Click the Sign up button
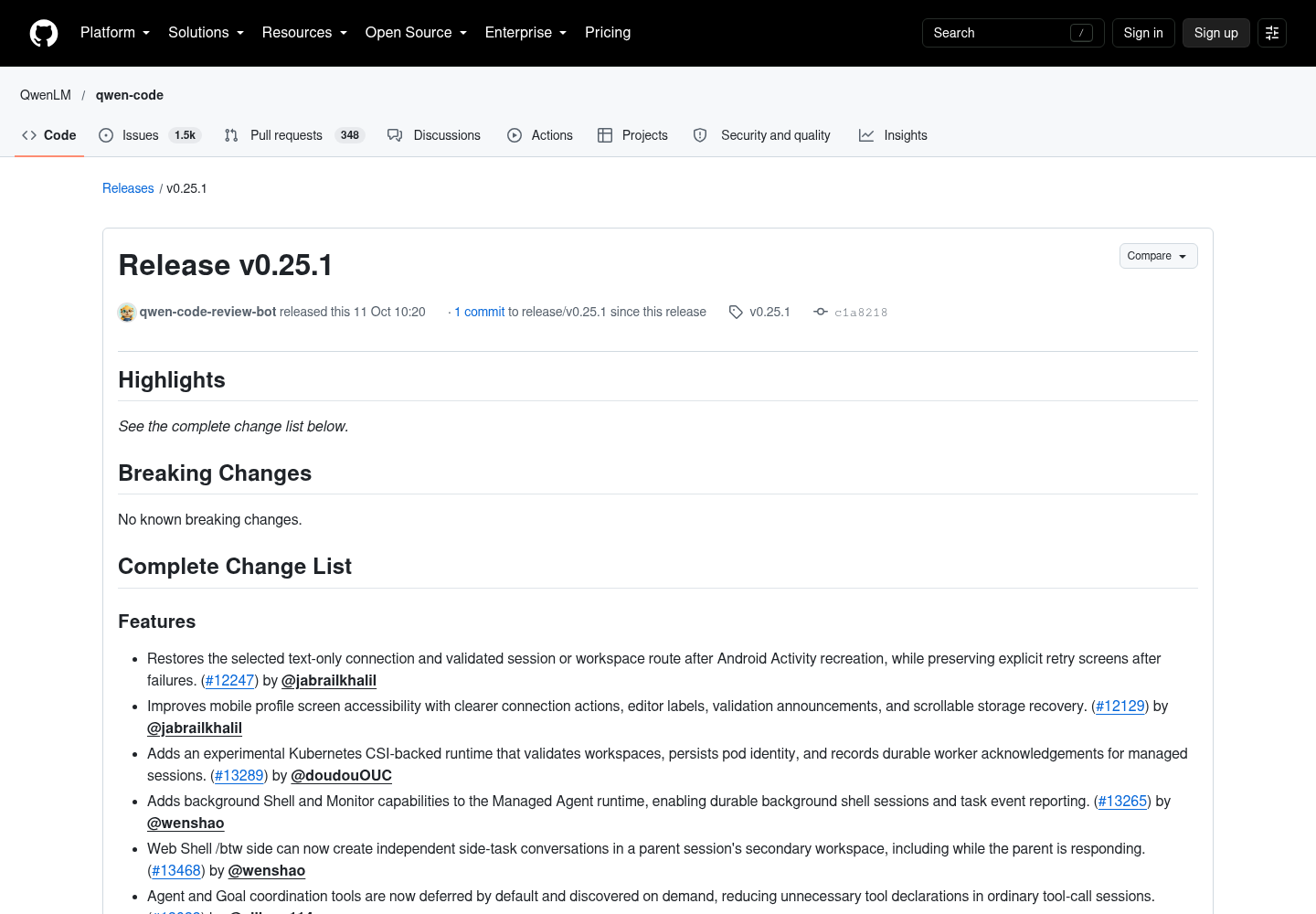The width and height of the screenshot is (1316, 914). tap(1215, 33)
